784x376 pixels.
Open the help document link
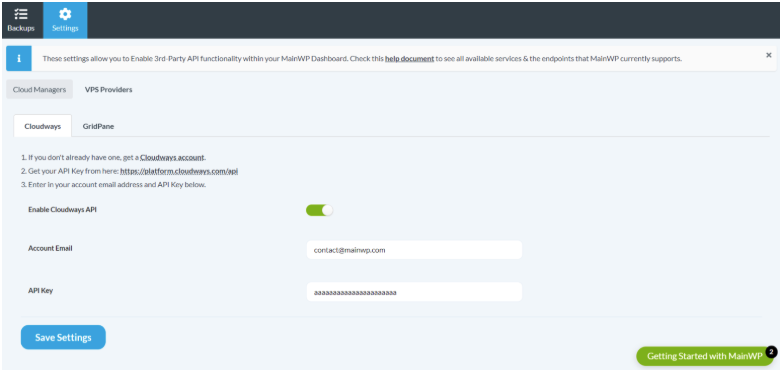pos(410,58)
